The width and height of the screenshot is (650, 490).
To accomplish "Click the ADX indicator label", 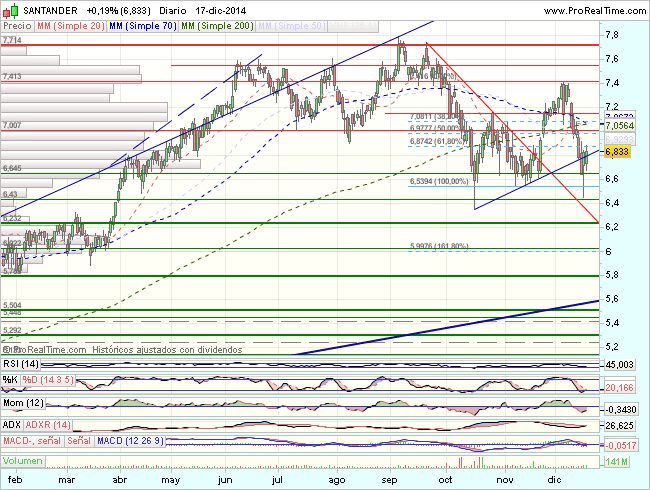I will tap(12, 425).
